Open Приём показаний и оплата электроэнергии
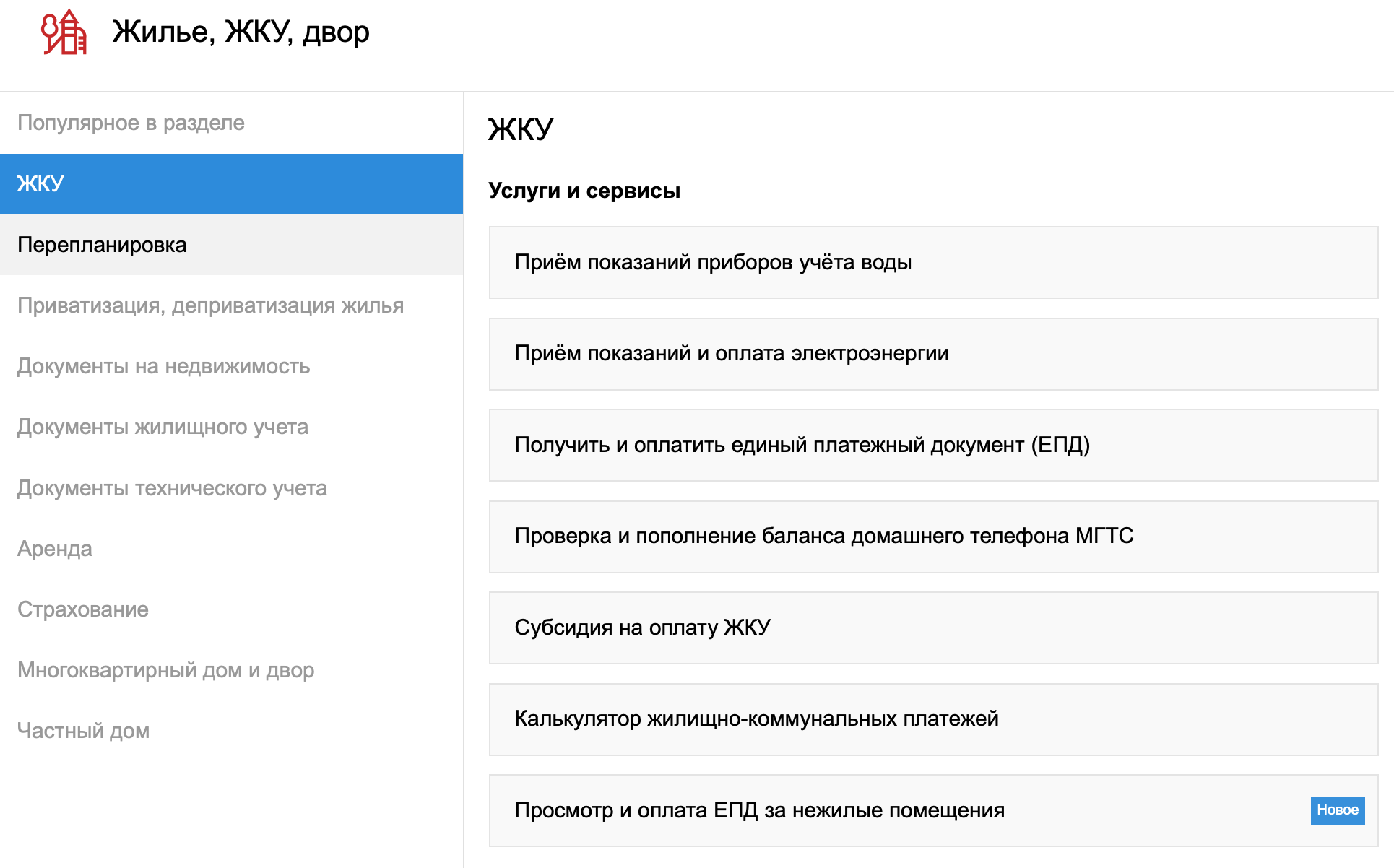1394x868 pixels. 933,354
